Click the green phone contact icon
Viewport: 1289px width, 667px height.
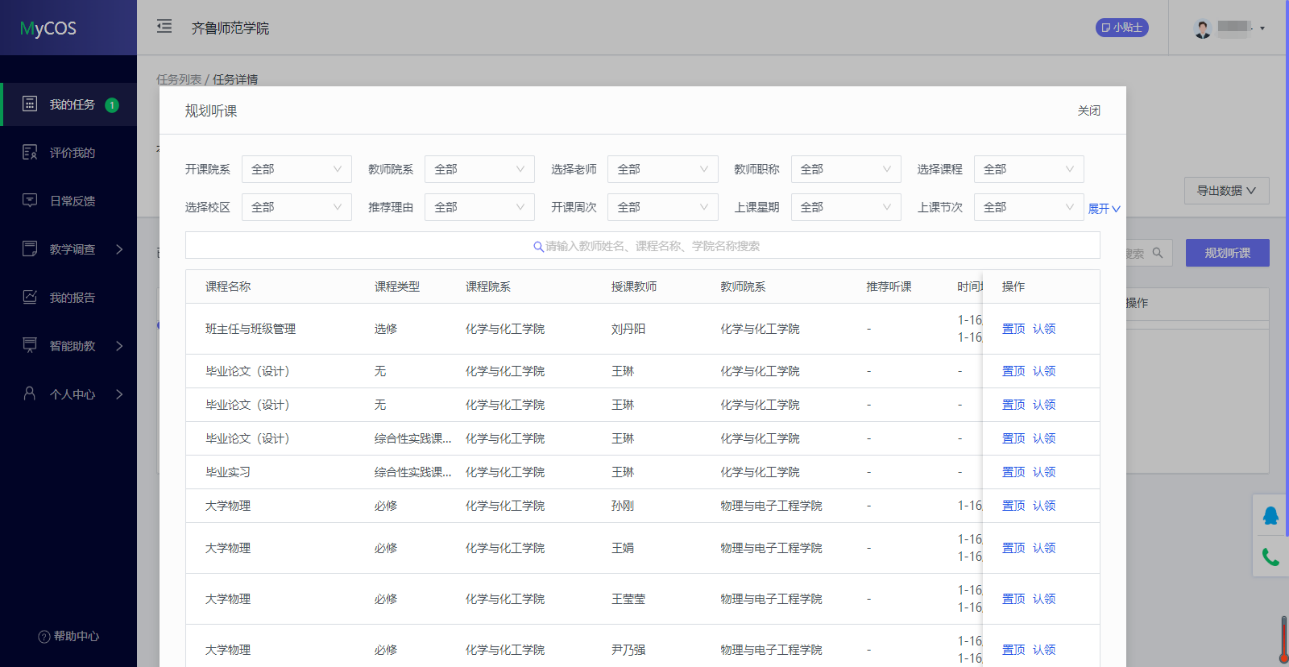coord(1270,557)
